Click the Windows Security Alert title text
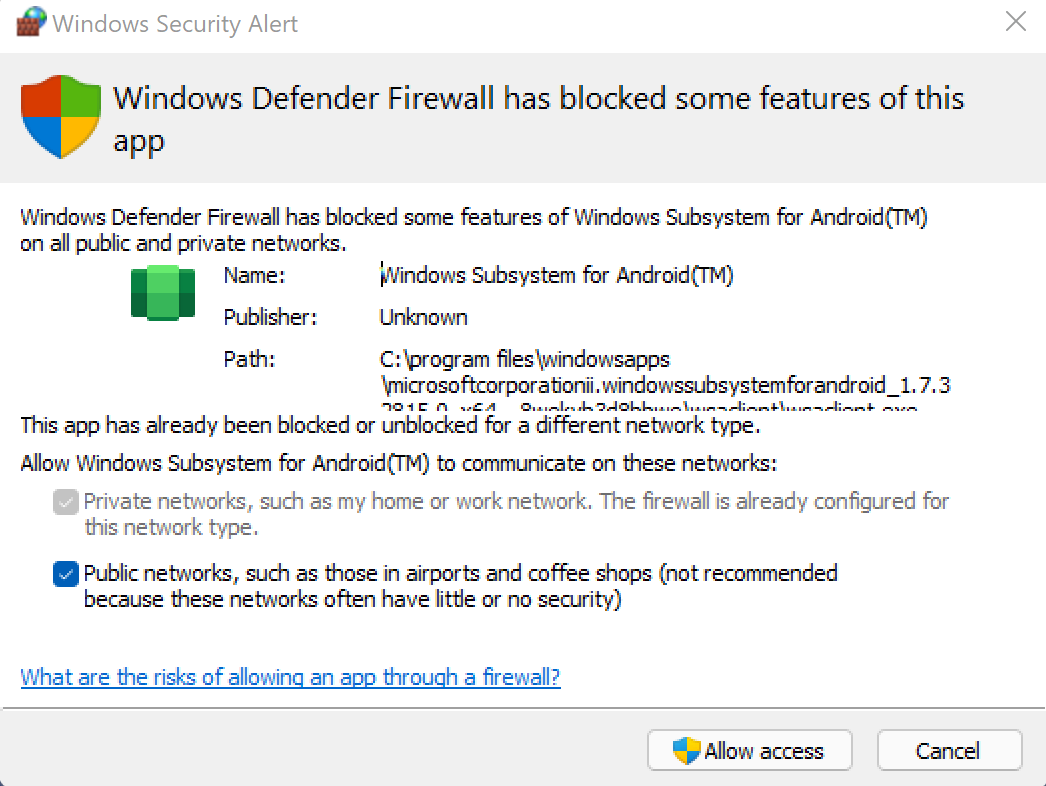The width and height of the screenshot is (1046, 786). (175, 23)
